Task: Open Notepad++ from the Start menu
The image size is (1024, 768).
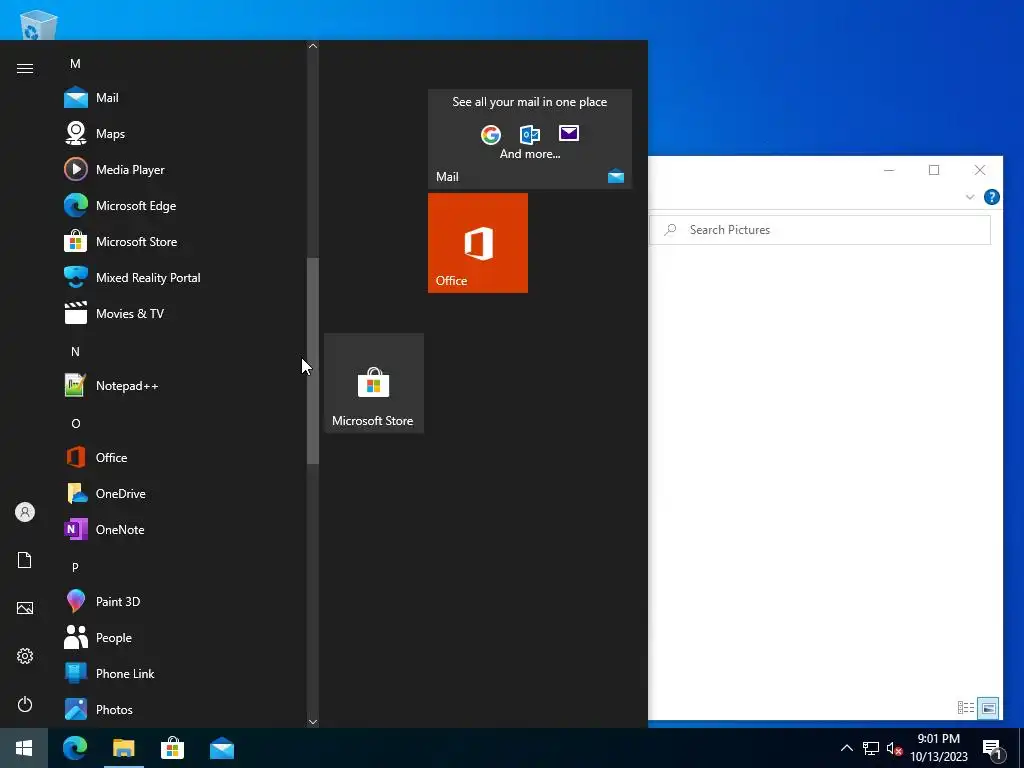Action: [x=182, y=386]
